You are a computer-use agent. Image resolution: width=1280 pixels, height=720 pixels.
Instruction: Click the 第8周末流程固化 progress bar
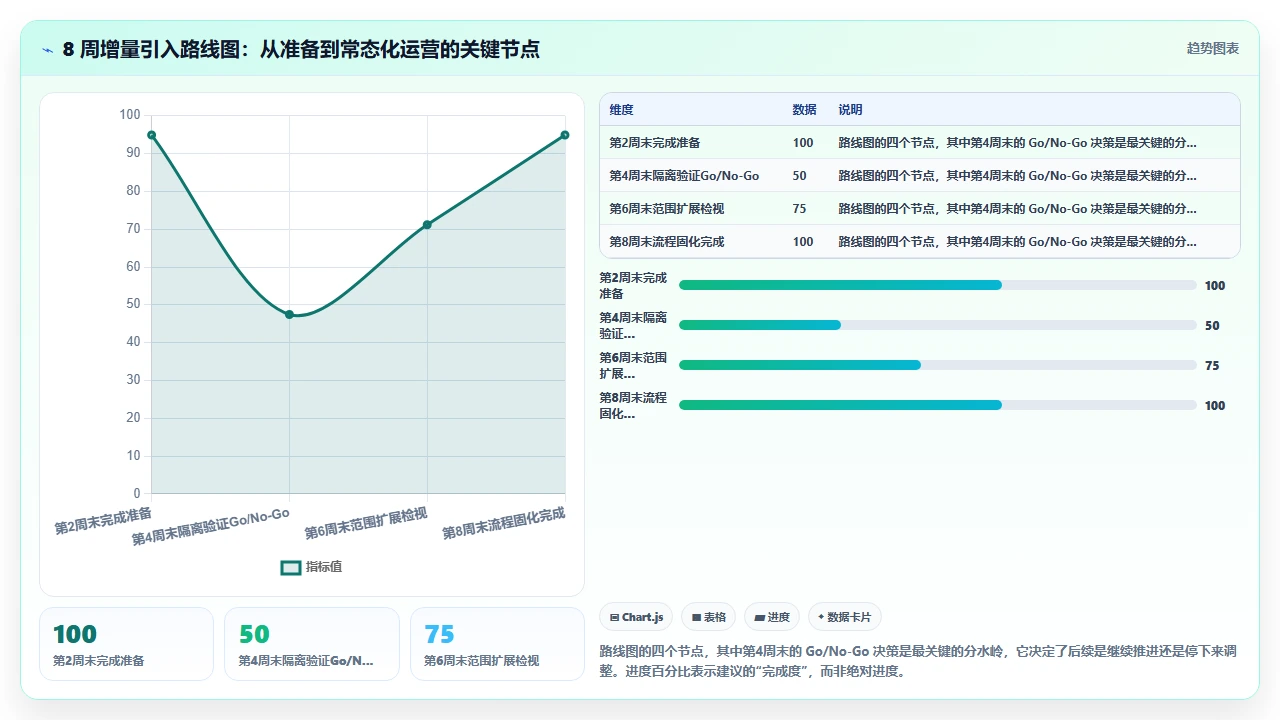tap(938, 405)
